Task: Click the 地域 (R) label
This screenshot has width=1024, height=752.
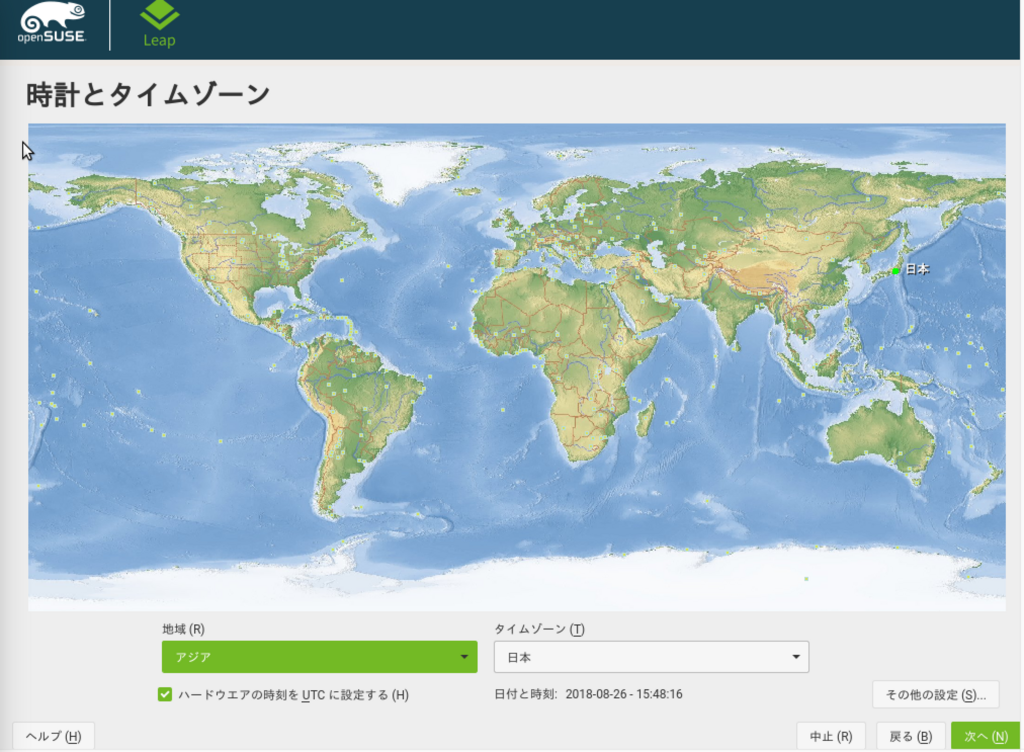Action: click(x=184, y=629)
